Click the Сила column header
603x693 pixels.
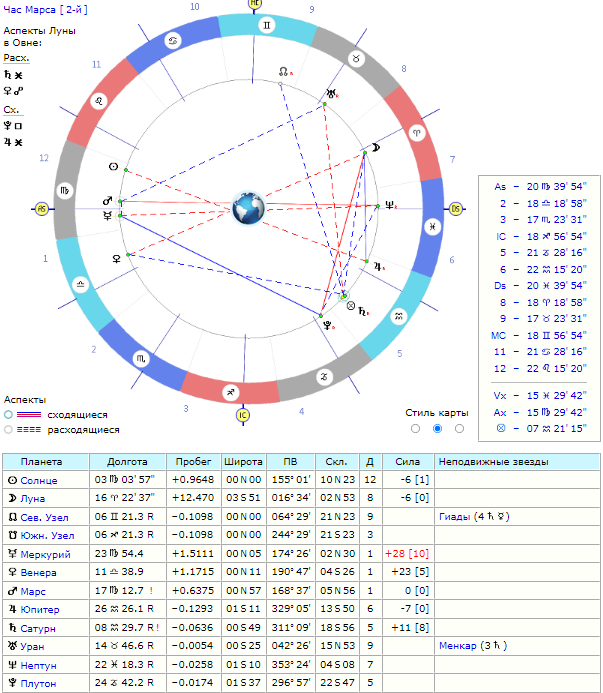408,461
